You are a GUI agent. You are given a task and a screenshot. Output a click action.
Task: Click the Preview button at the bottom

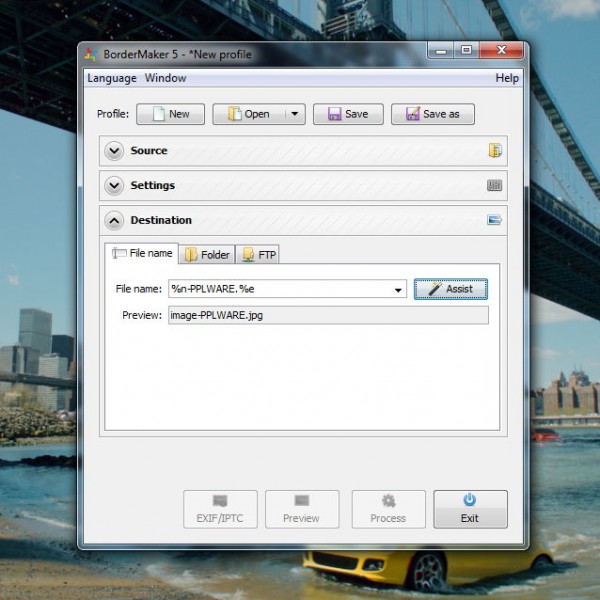point(302,509)
